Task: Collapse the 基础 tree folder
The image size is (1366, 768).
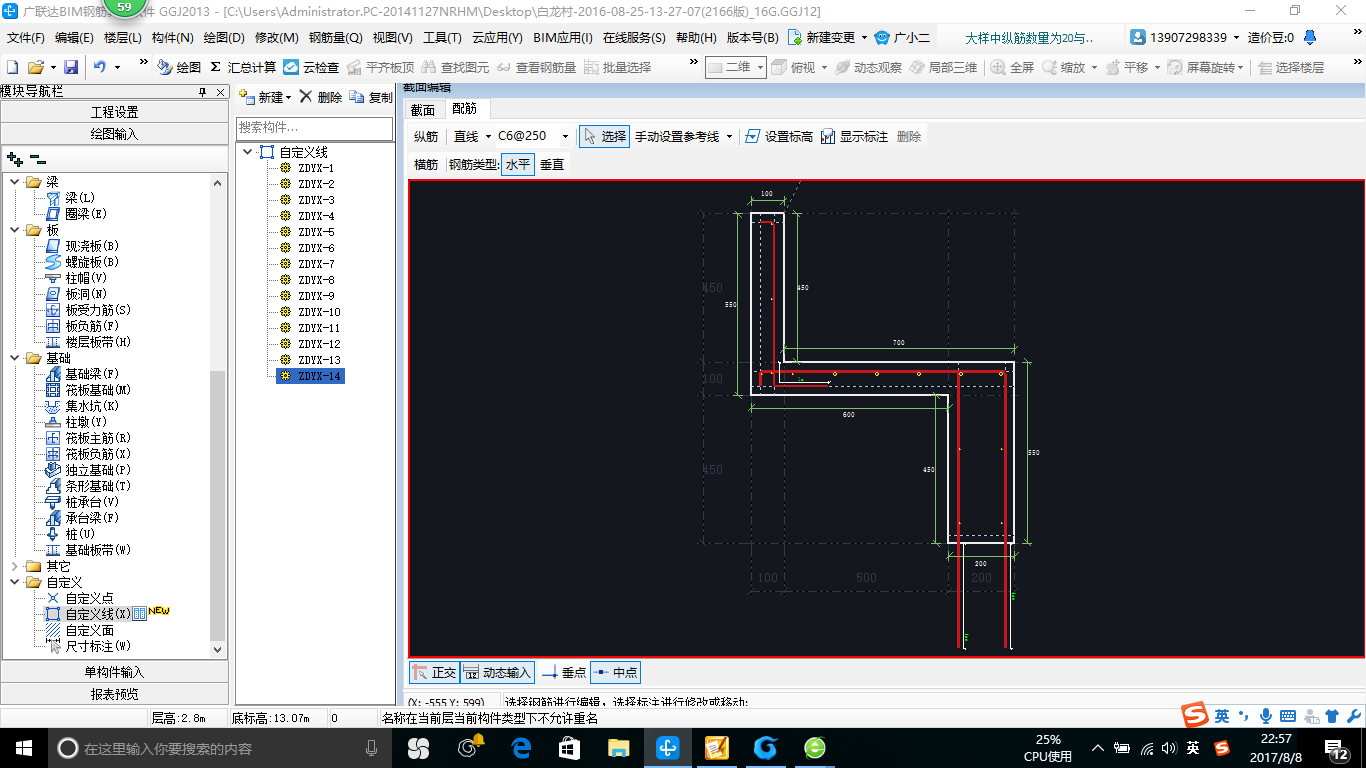Action: pyautogui.click(x=15, y=358)
